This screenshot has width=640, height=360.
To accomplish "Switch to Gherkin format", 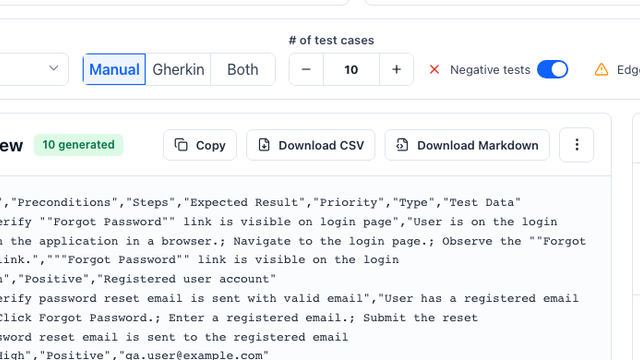I will (x=178, y=69).
